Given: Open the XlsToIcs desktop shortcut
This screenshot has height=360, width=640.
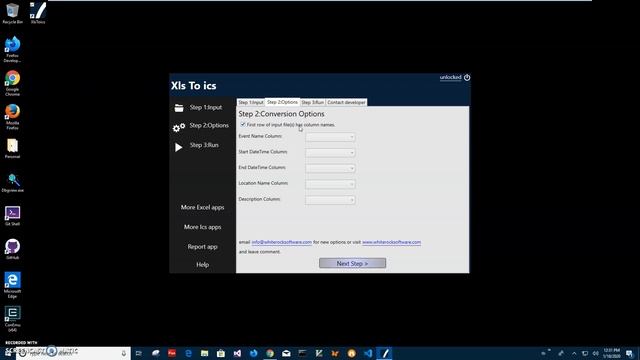Looking at the screenshot, I should coord(38,13).
